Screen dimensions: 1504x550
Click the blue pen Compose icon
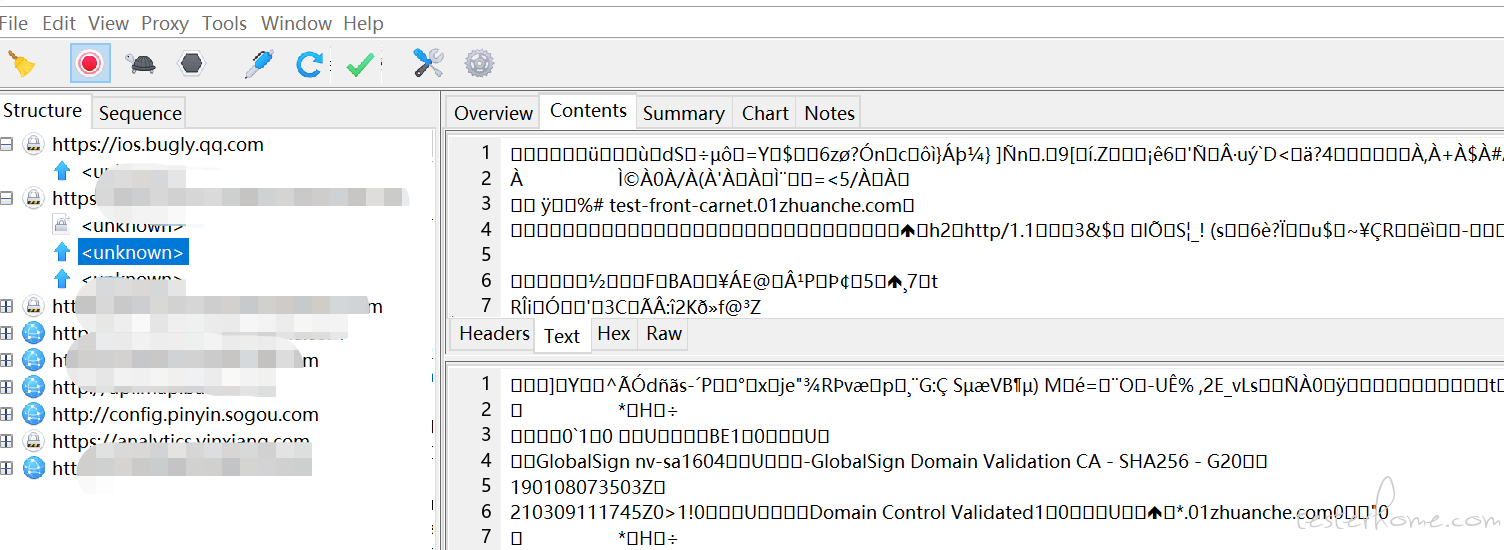[259, 64]
